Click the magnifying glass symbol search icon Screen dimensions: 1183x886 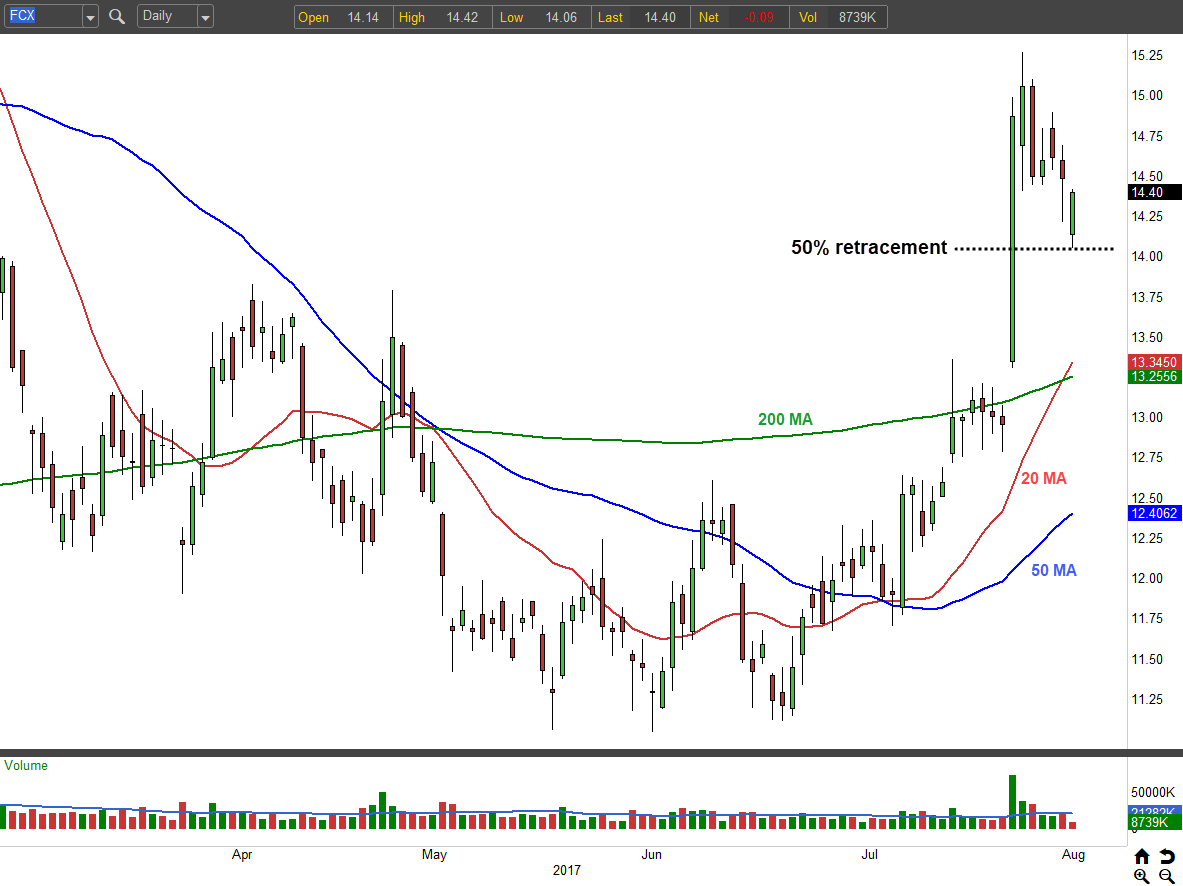tap(117, 16)
